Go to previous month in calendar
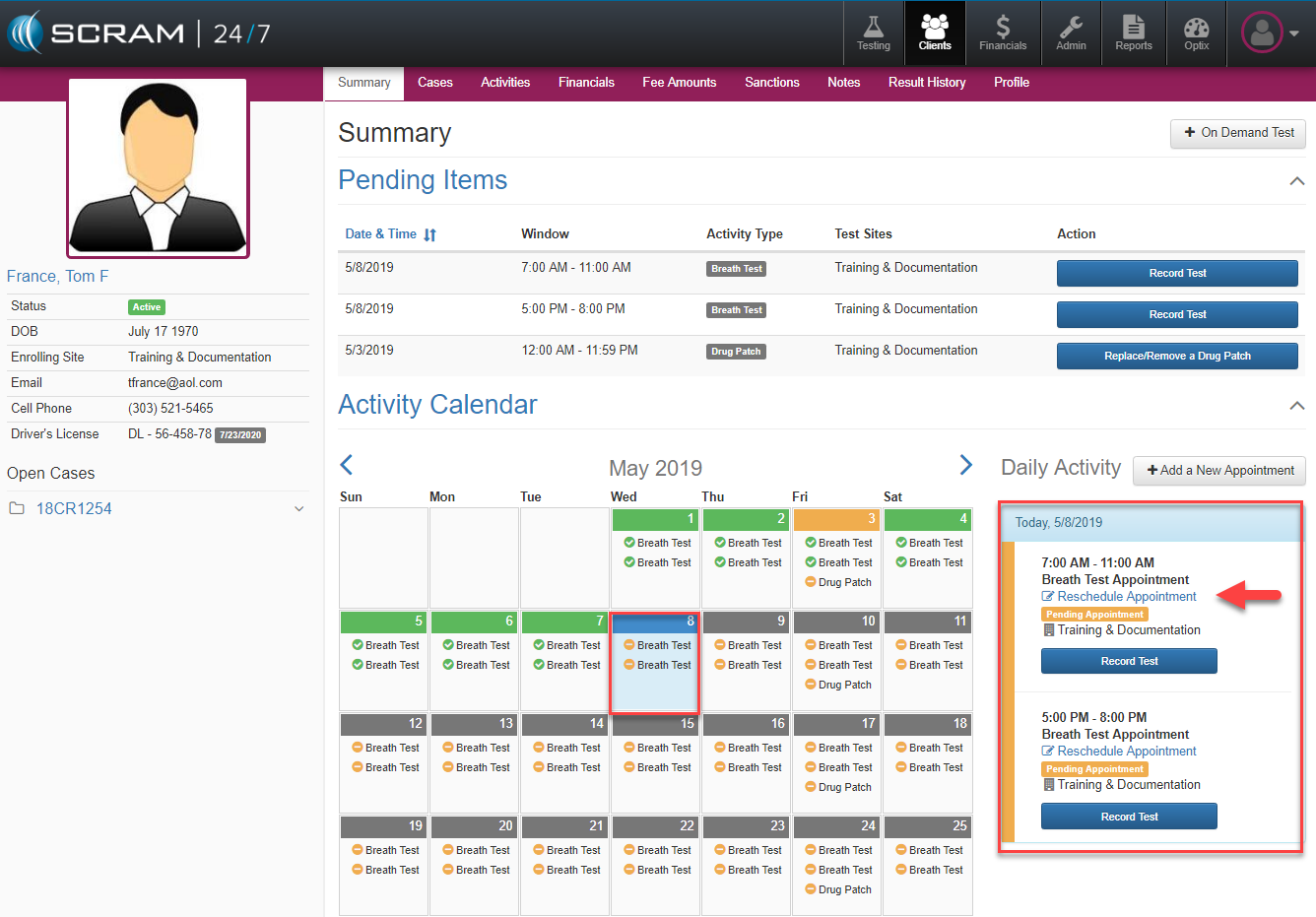This screenshot has width=1316, height=917. 347,465
